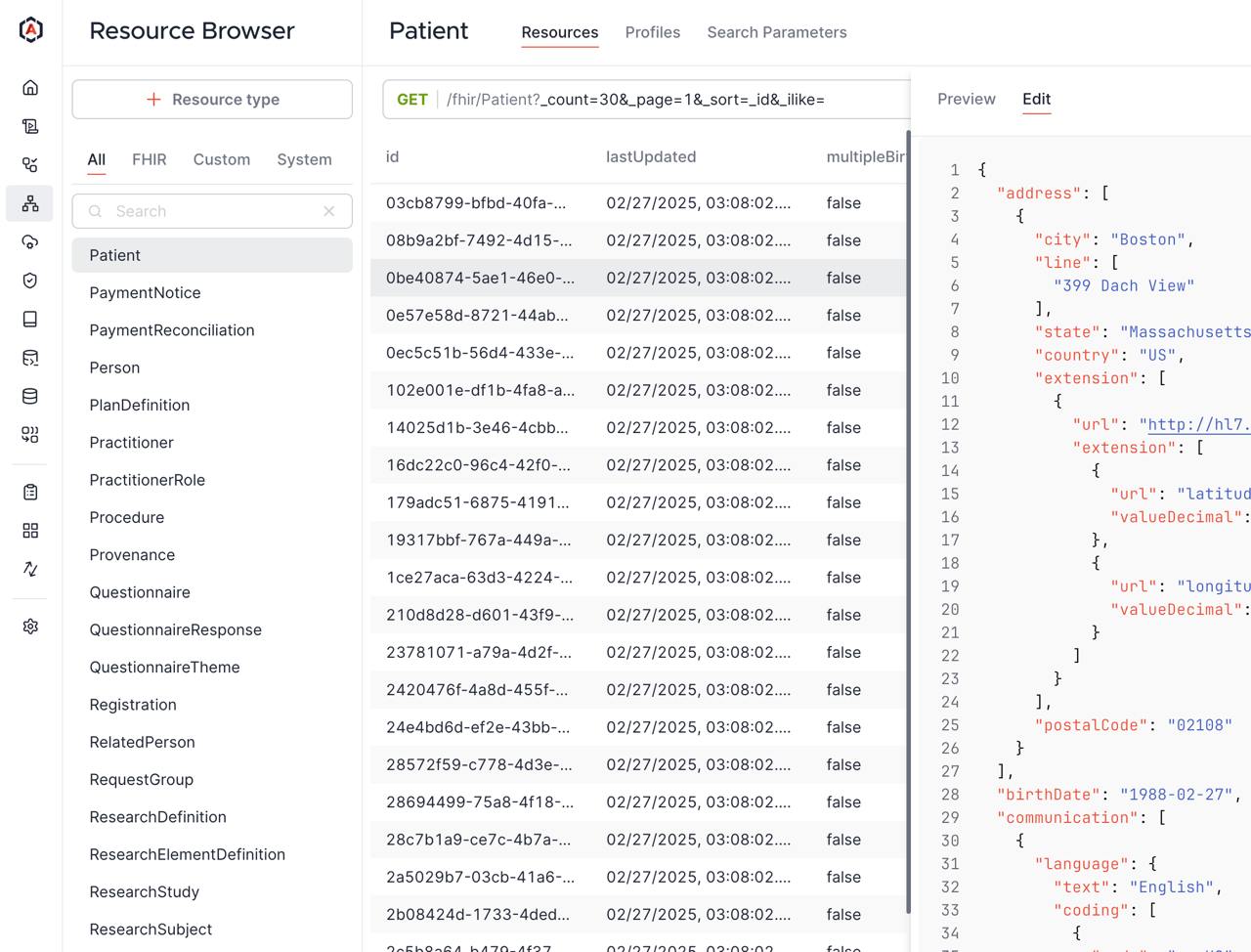
Task: Open the home icon in sidebar
Action: click(30, 88)
